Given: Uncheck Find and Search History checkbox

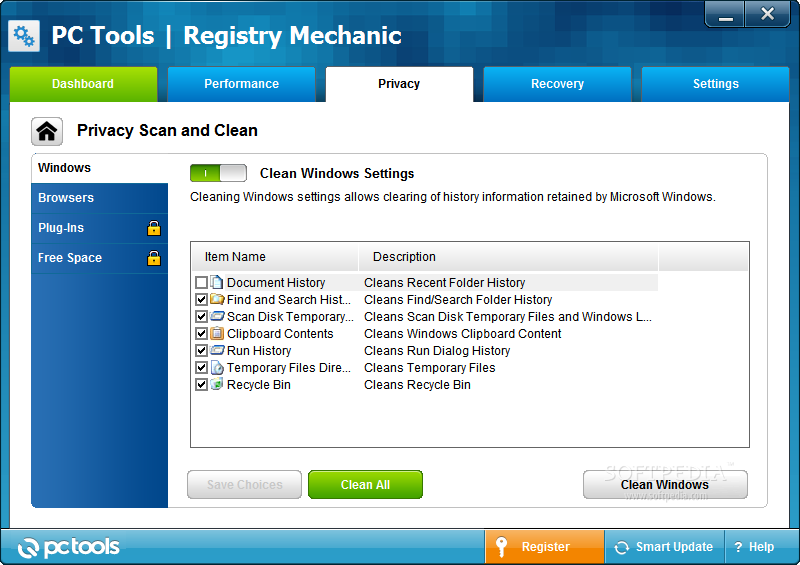Looking at the screenshot, I should click(x=202, y=300).
